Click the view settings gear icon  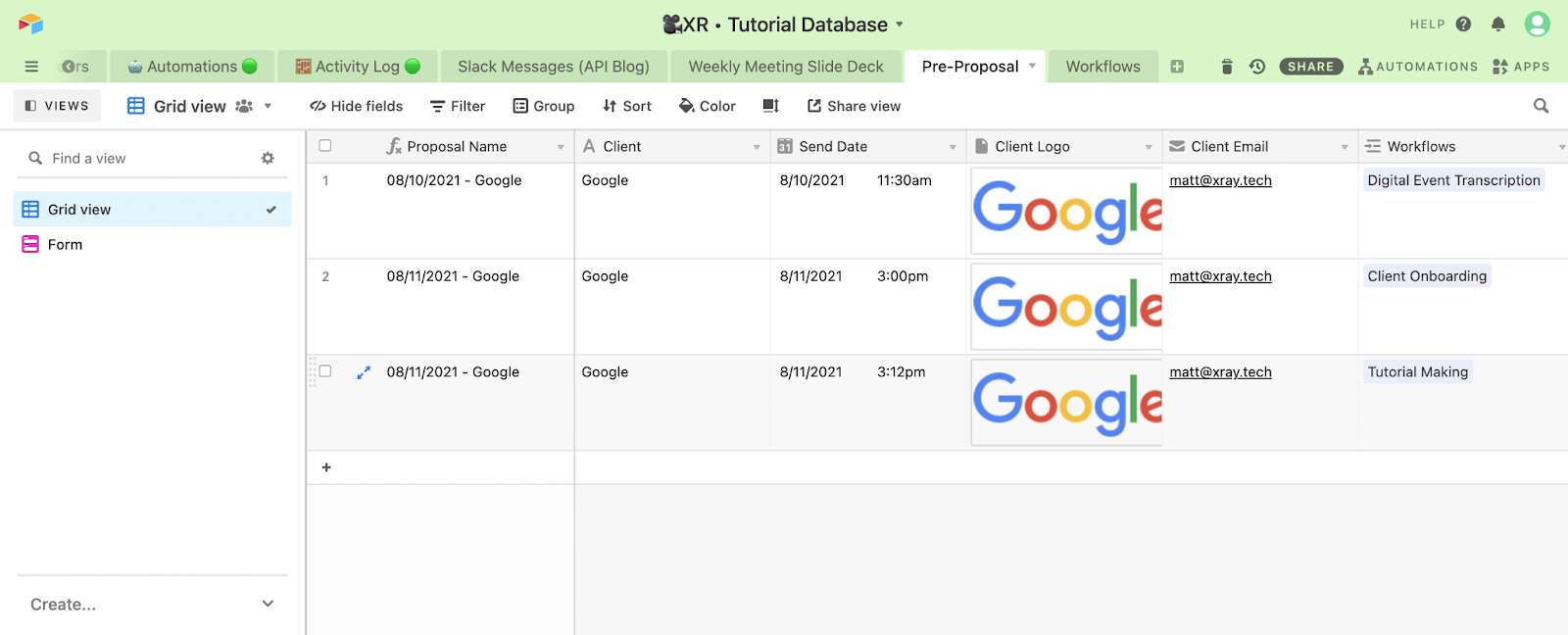click(268, 158)
